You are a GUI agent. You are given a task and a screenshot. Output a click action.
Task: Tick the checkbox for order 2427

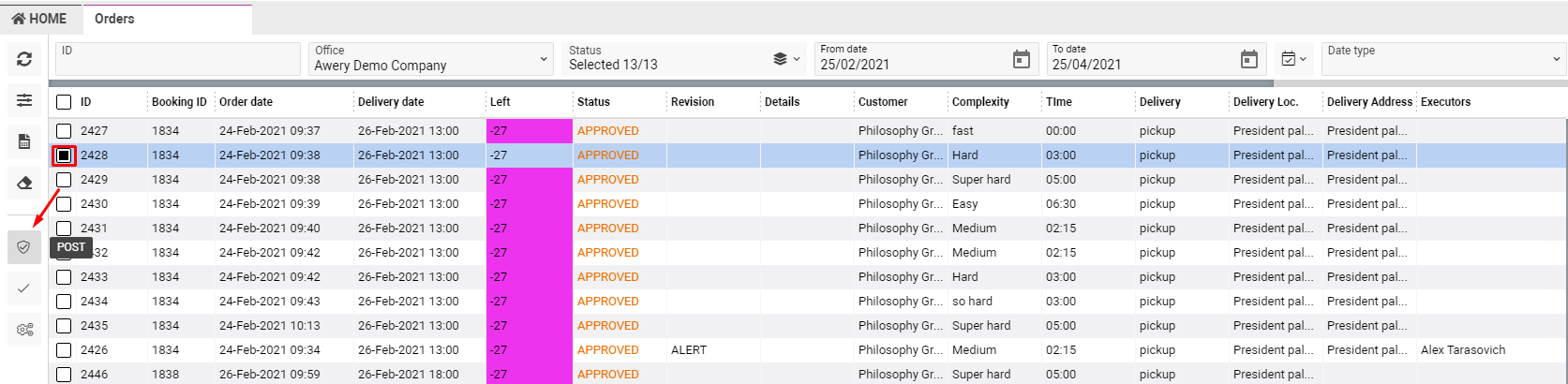64,131
